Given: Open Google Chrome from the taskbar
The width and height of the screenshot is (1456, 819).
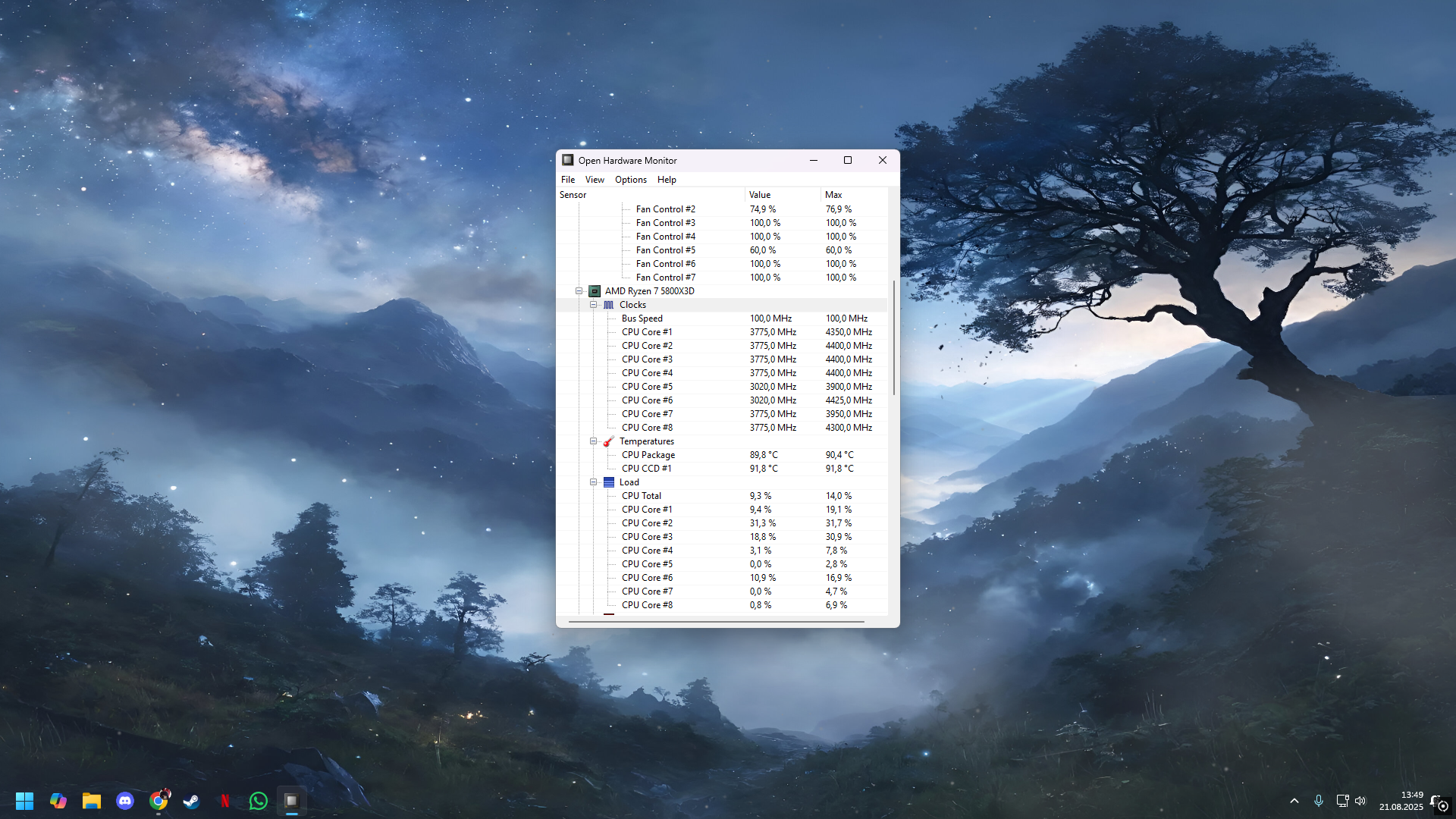Looking at the screenshot, I should tap(158, 801).
